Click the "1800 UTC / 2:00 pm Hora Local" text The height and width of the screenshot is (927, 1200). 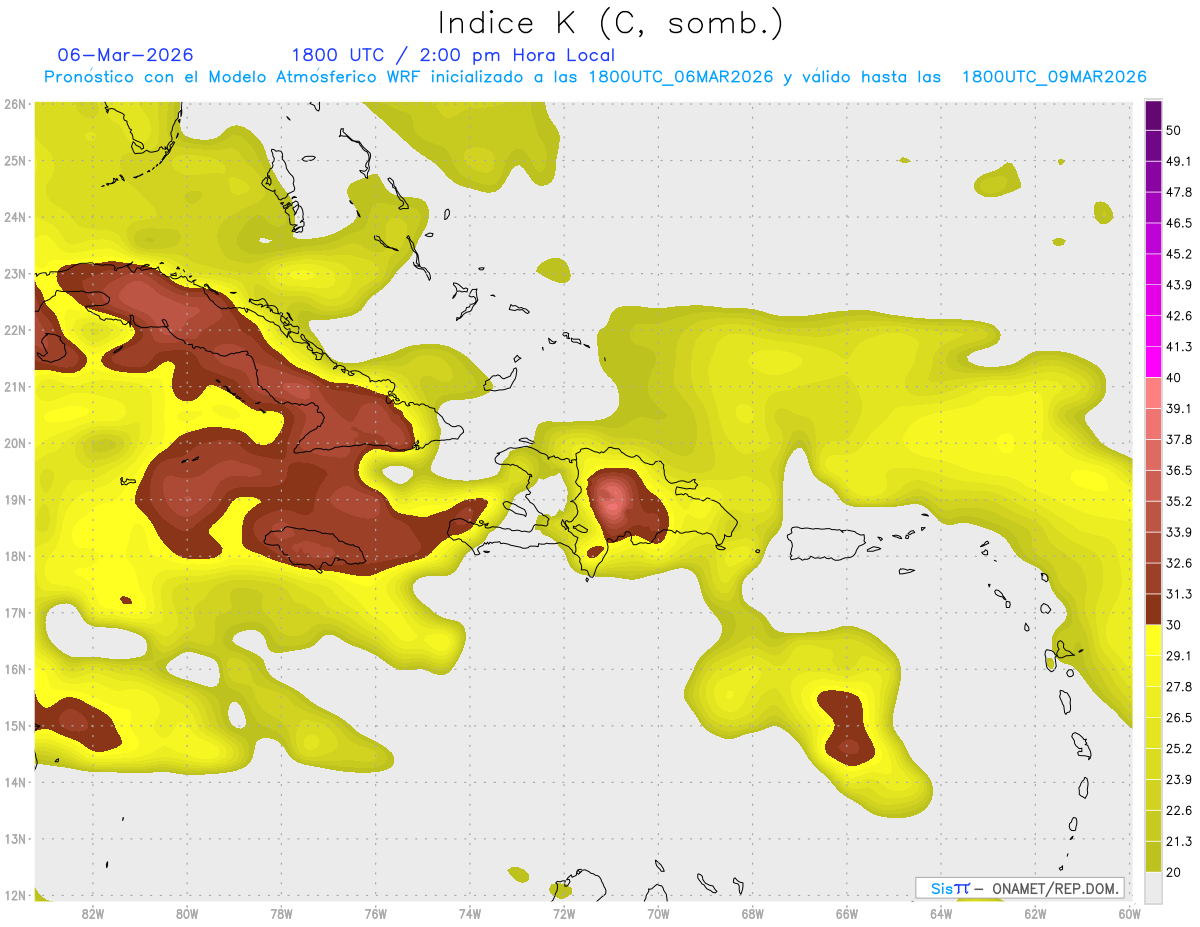tap(453, 55)
